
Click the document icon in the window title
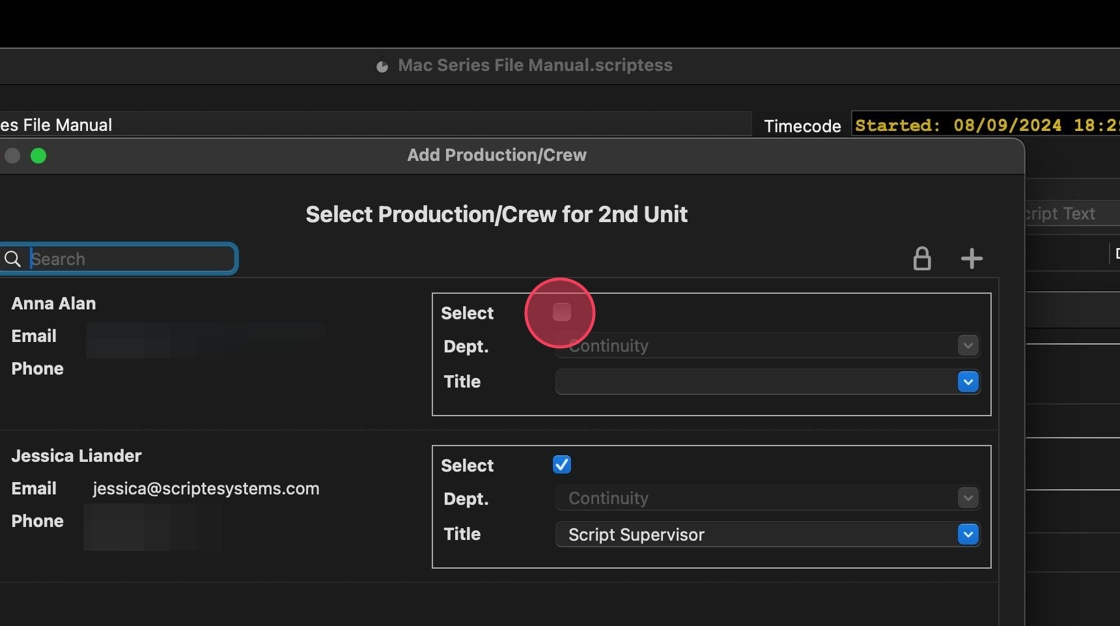(382, 66)
